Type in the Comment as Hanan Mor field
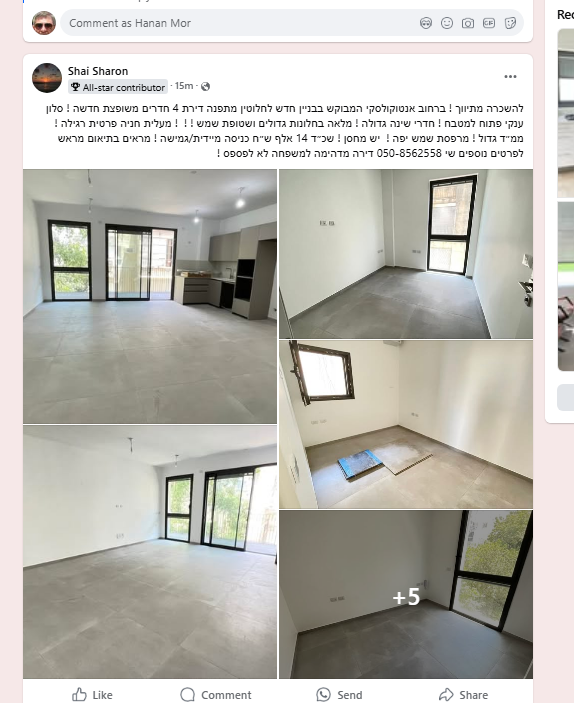574x703 pixels. point(238,23)
